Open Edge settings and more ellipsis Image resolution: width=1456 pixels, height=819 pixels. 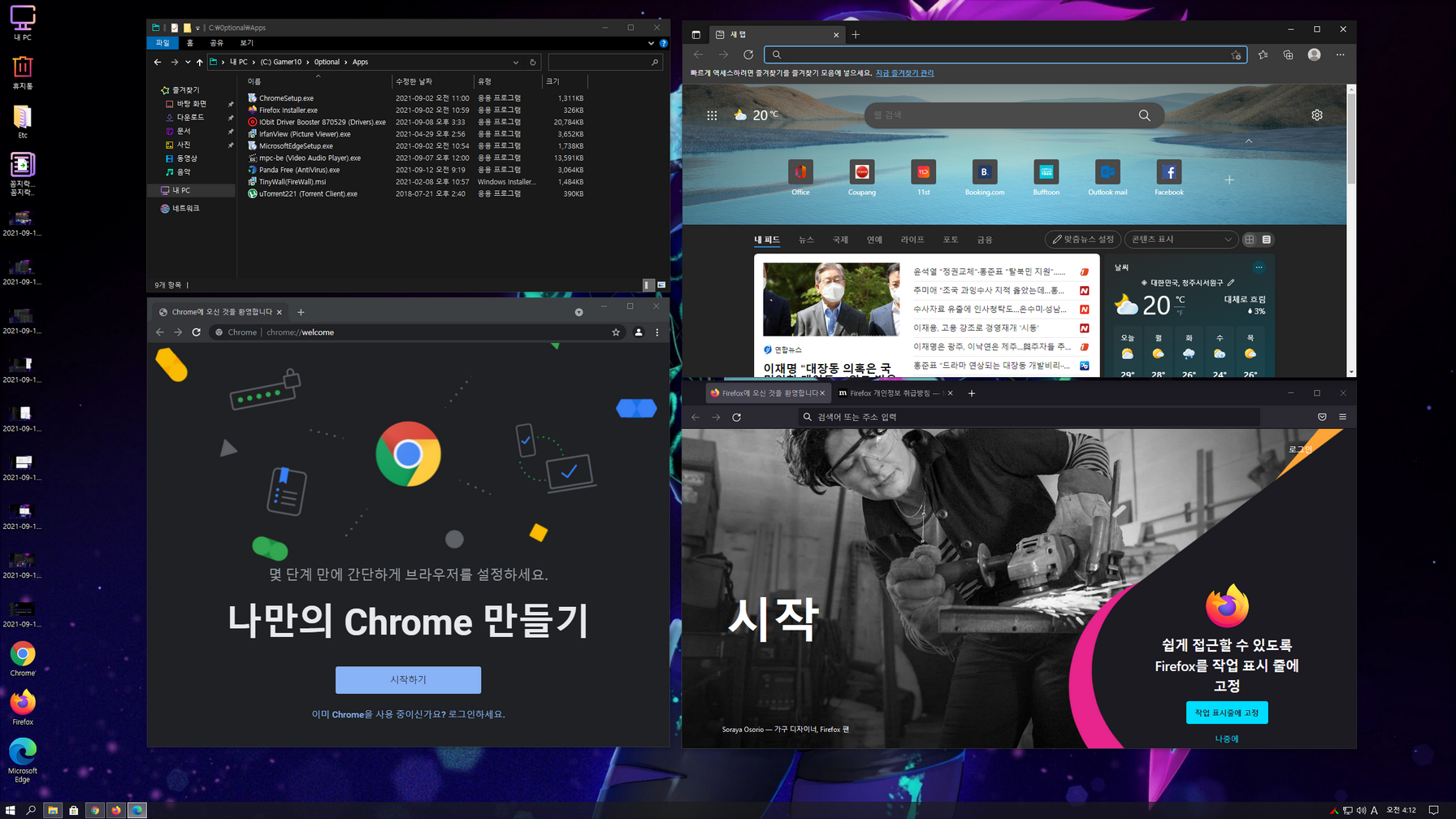click(x=1341, y=54)
